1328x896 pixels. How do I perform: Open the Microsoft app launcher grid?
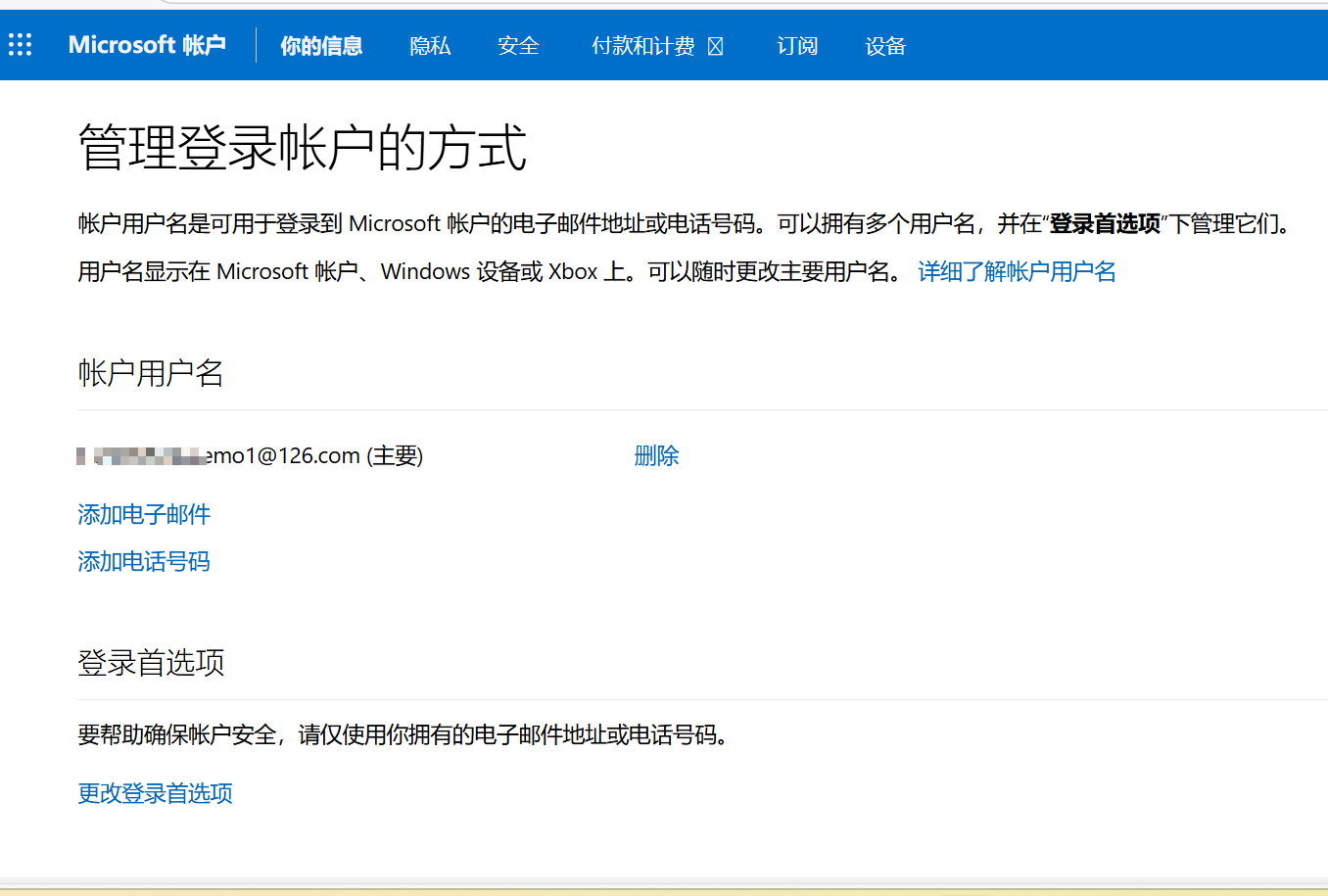21,45
